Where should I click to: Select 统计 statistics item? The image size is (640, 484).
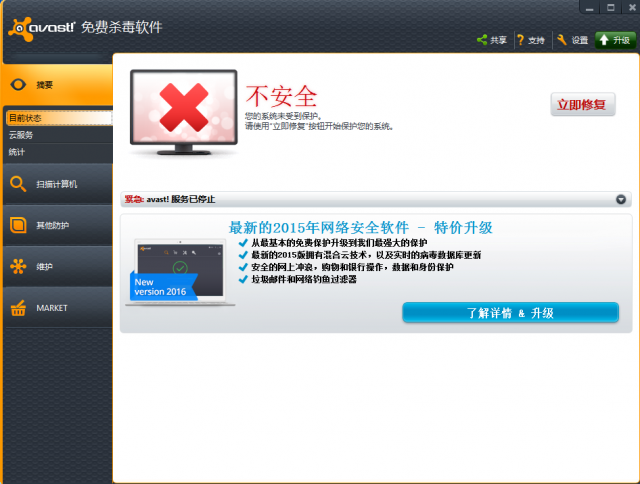click(59, 152)
